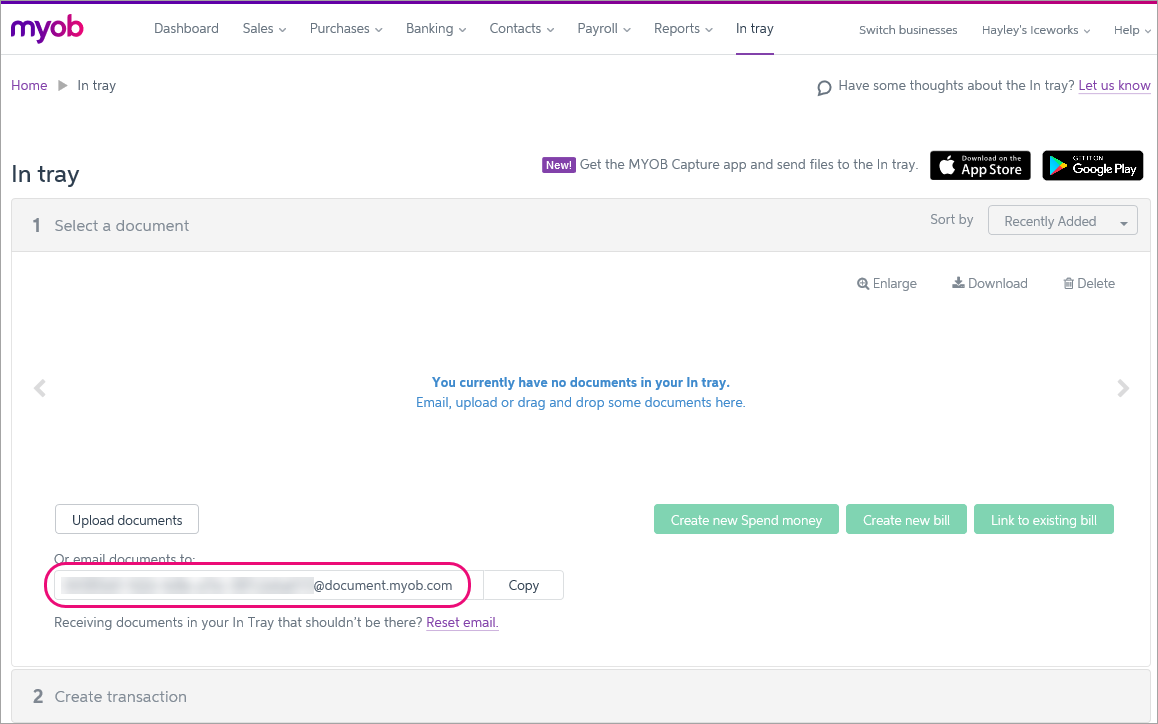1158x724 pixels.
Task: Click 'Email, upload or drag and drop' text
Action: click(580, 403)
